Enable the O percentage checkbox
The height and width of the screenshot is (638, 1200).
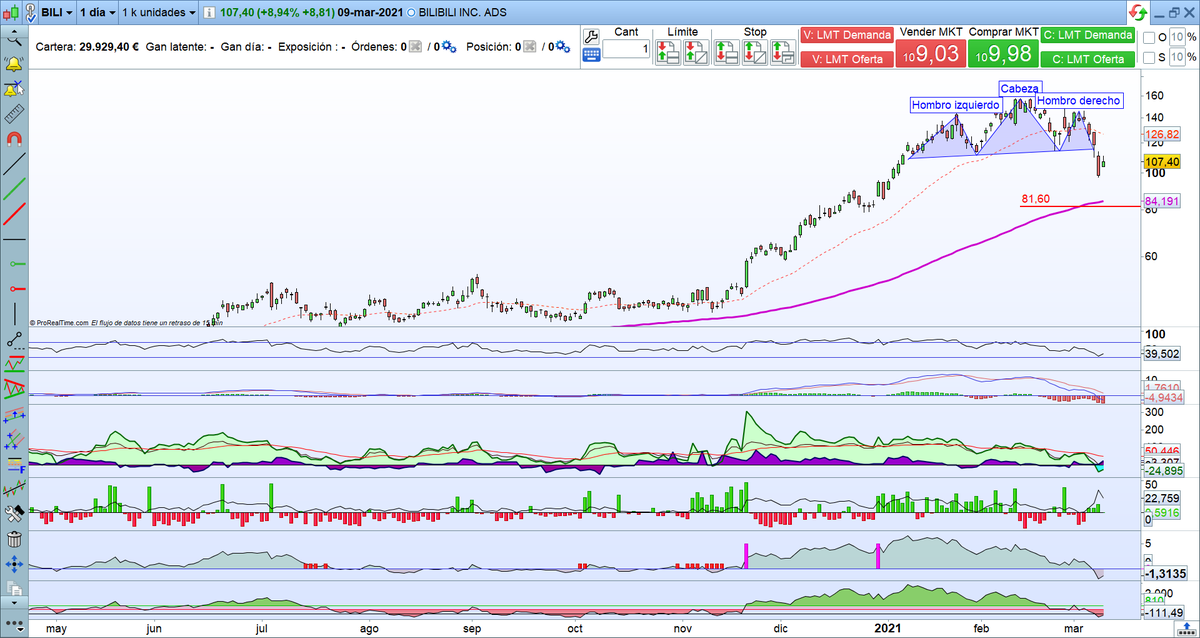pyautogui.click(x=1148, y=37)
